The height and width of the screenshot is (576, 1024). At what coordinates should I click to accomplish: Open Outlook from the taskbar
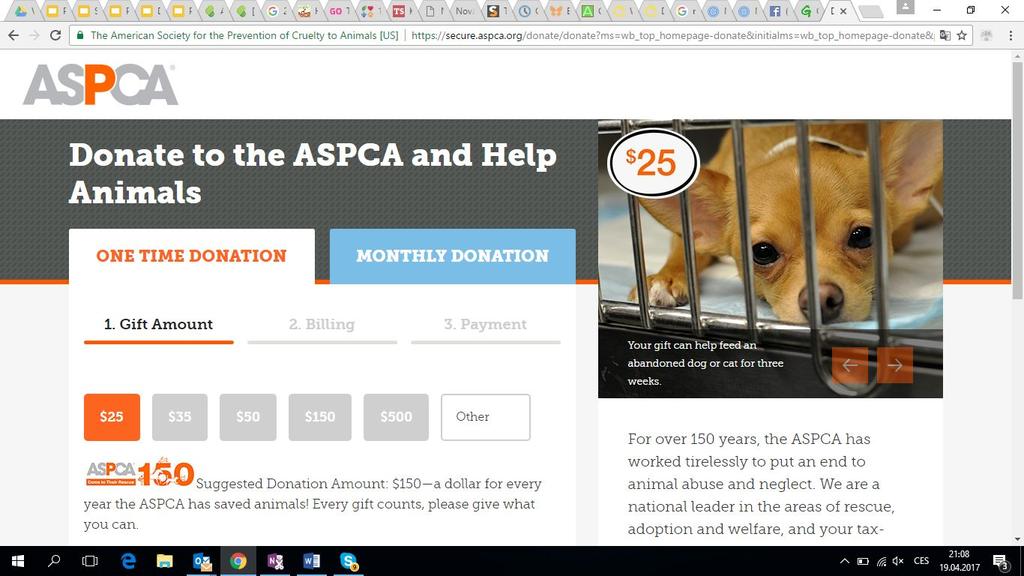202,561
